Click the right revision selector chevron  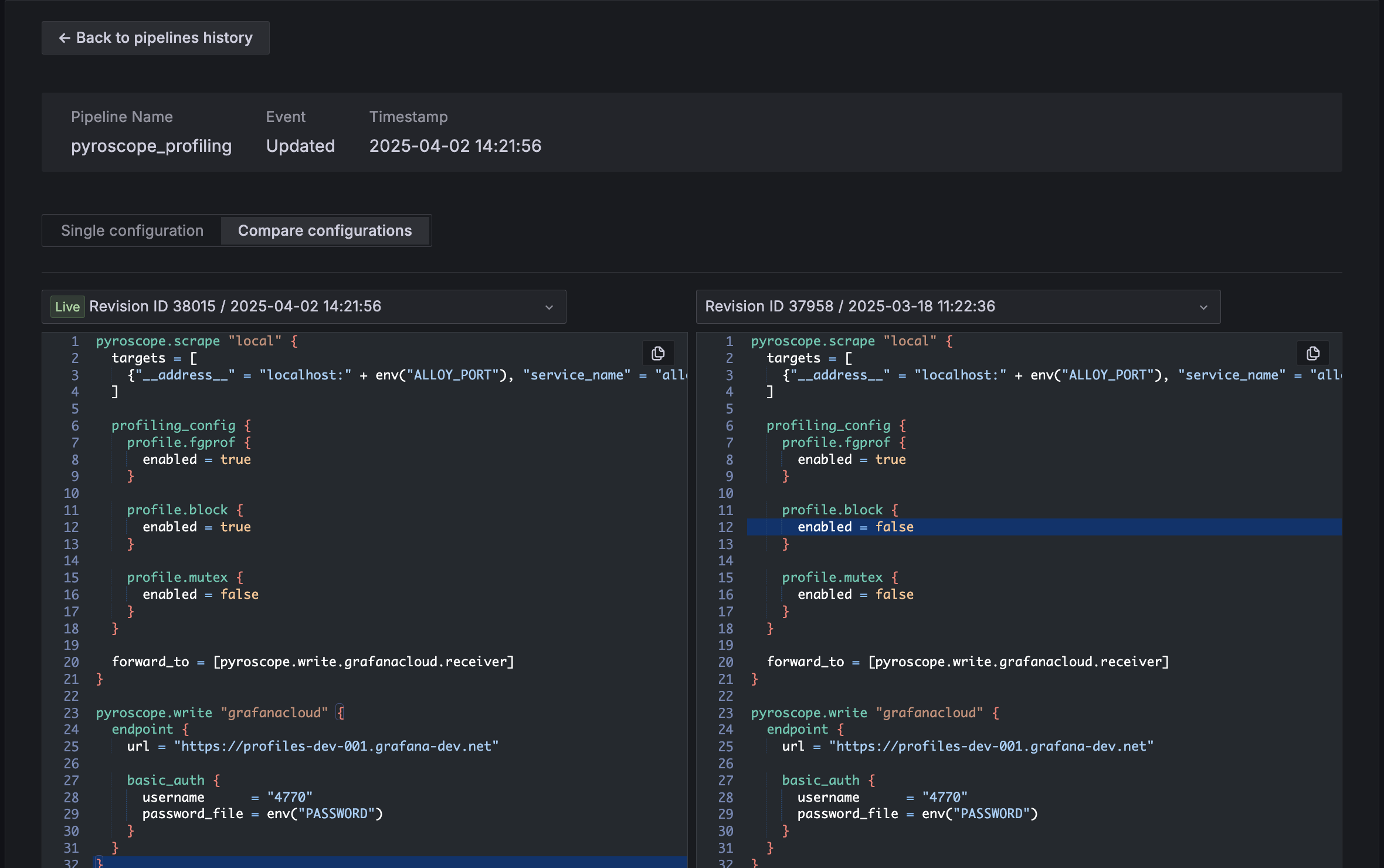(1203, 306)
